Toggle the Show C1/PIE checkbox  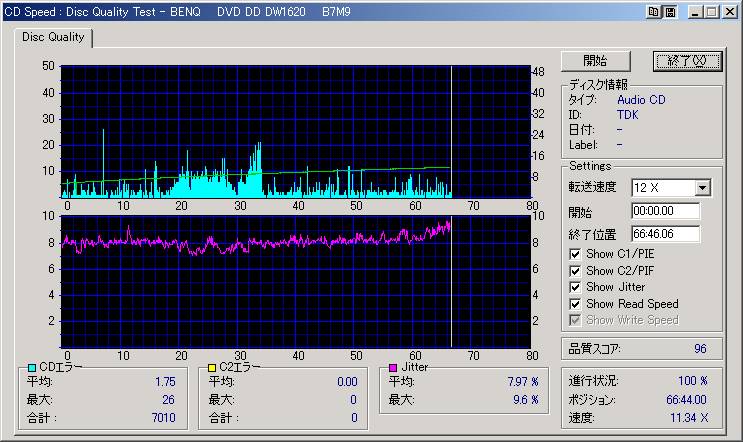pos(575,254)
